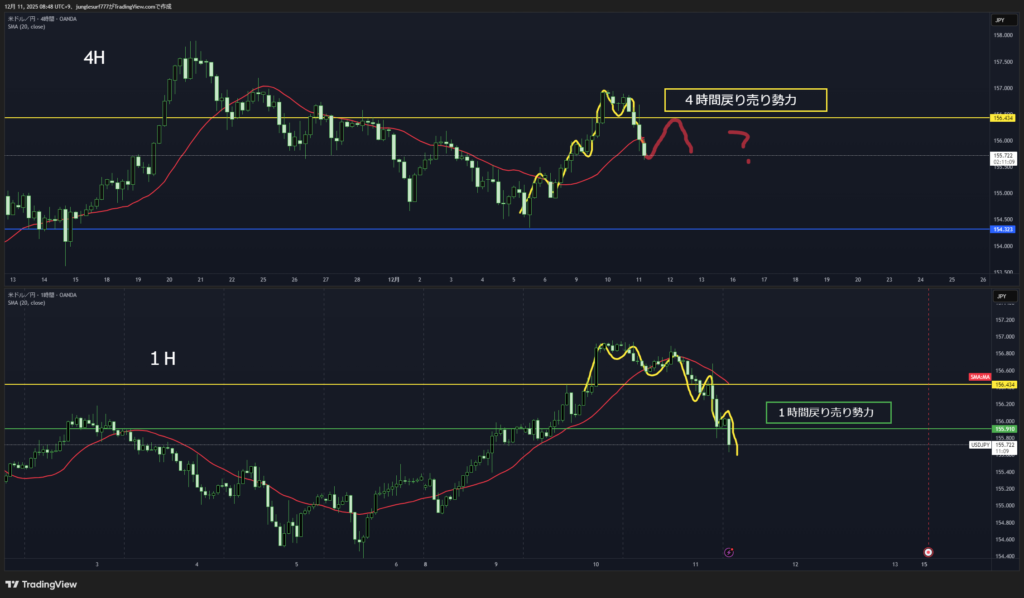Screen dimensions: 1024x598
Task: Select the white 4H text annotation
Action: click(94, 59)
